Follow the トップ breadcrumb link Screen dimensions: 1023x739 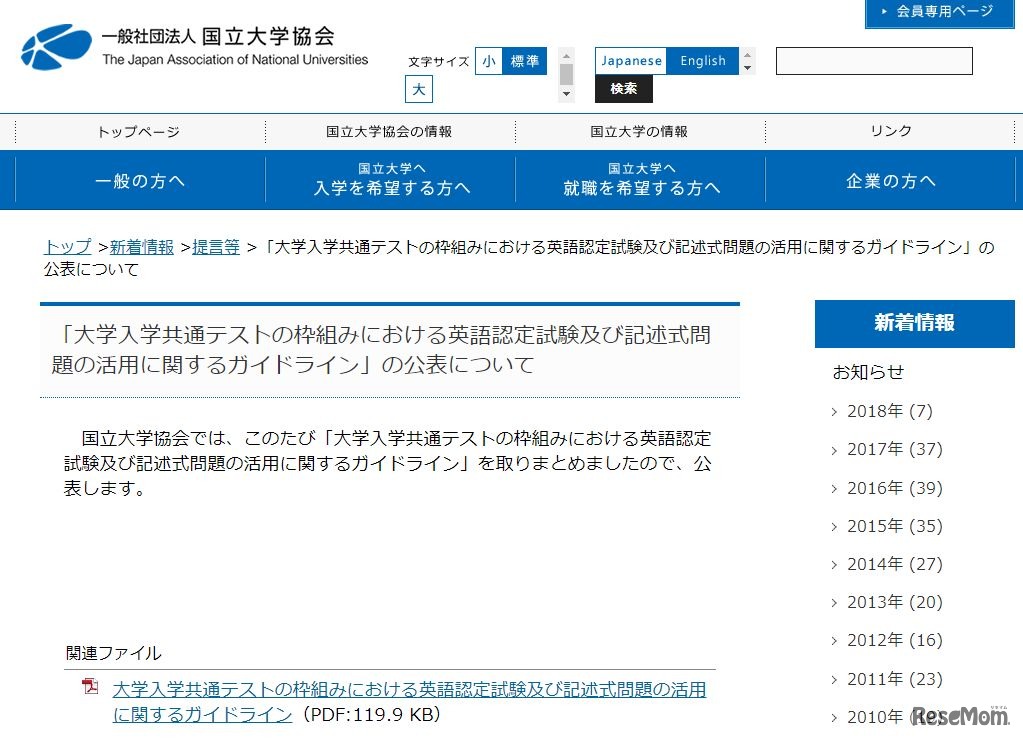tap(68, 247)
